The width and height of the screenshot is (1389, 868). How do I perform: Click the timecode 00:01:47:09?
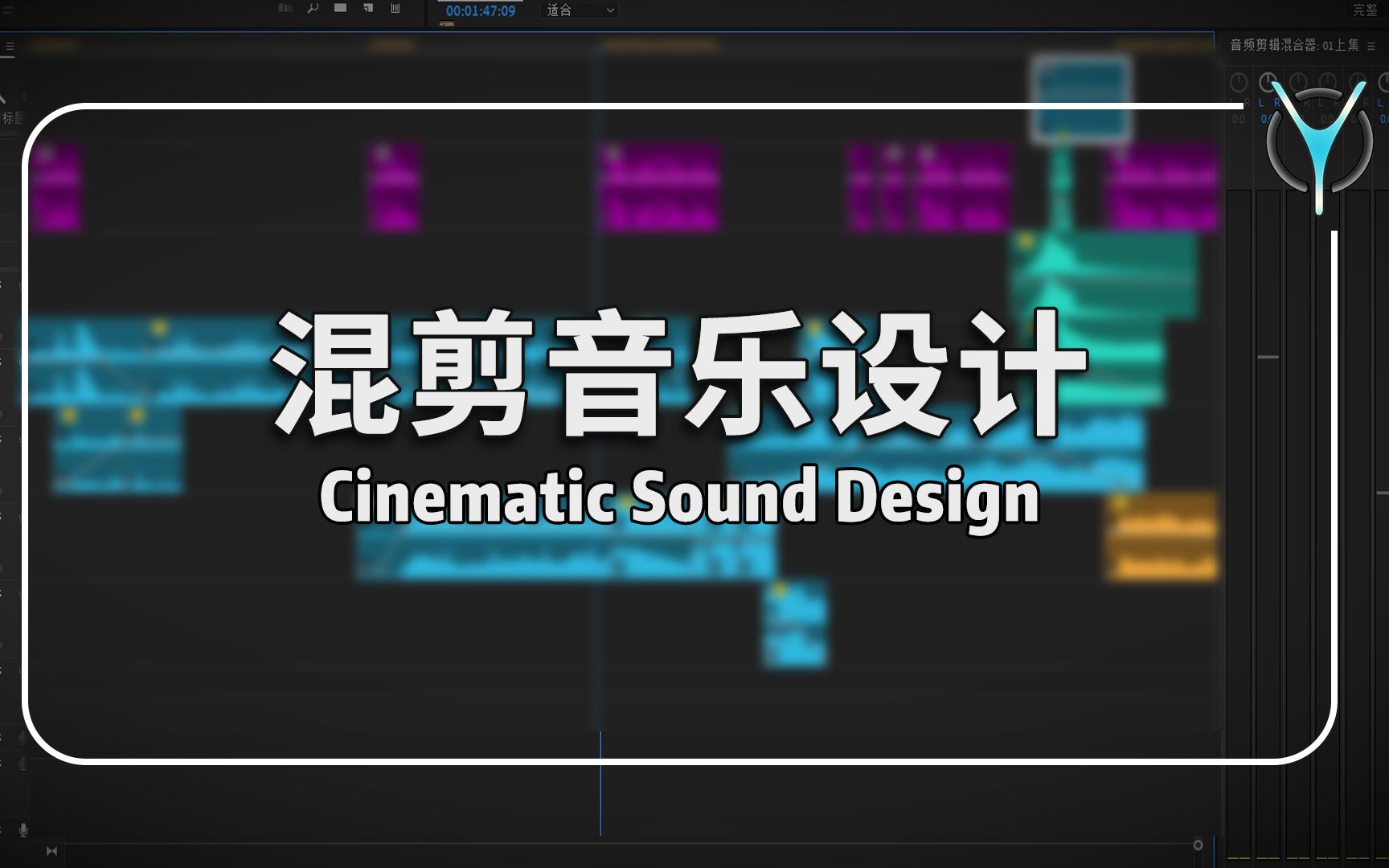coord(481,10)
